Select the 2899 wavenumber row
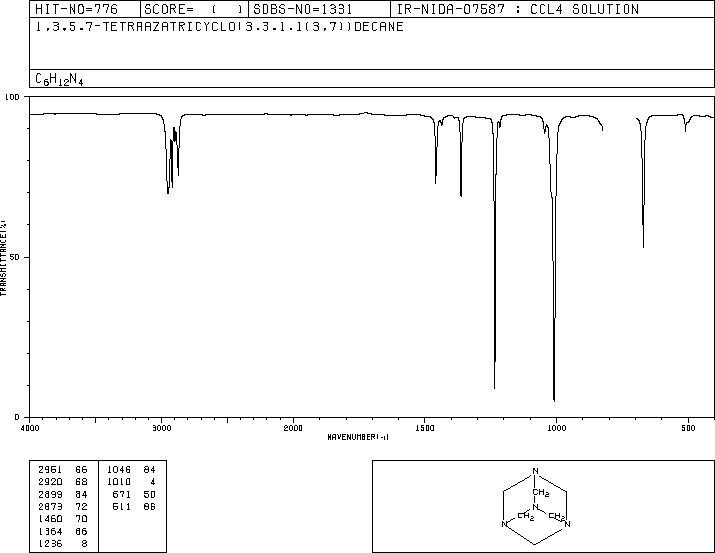This screenshot has width=715, height=553. (x=63, y=494)
